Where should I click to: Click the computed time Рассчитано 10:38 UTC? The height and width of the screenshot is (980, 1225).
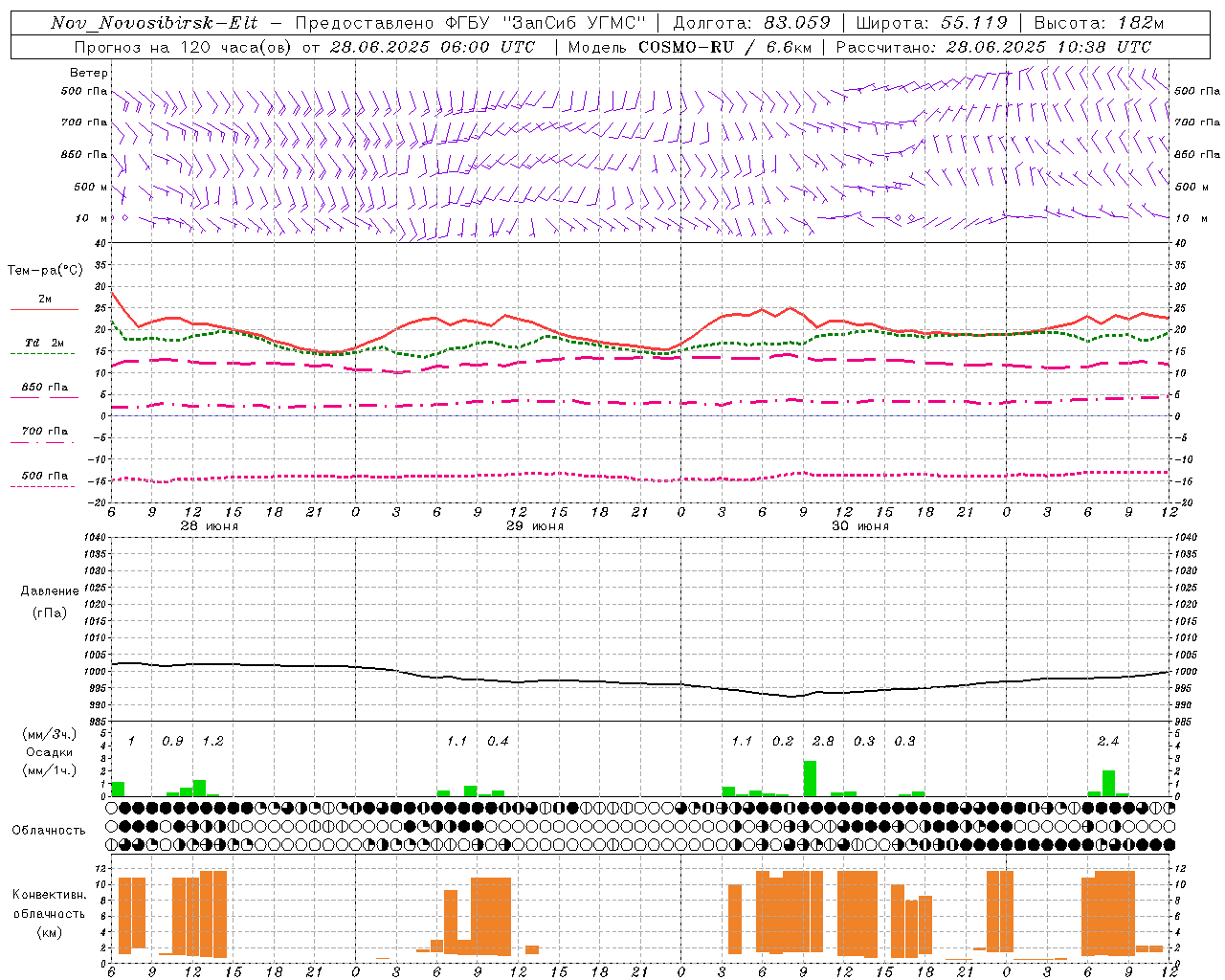point(993,47)
